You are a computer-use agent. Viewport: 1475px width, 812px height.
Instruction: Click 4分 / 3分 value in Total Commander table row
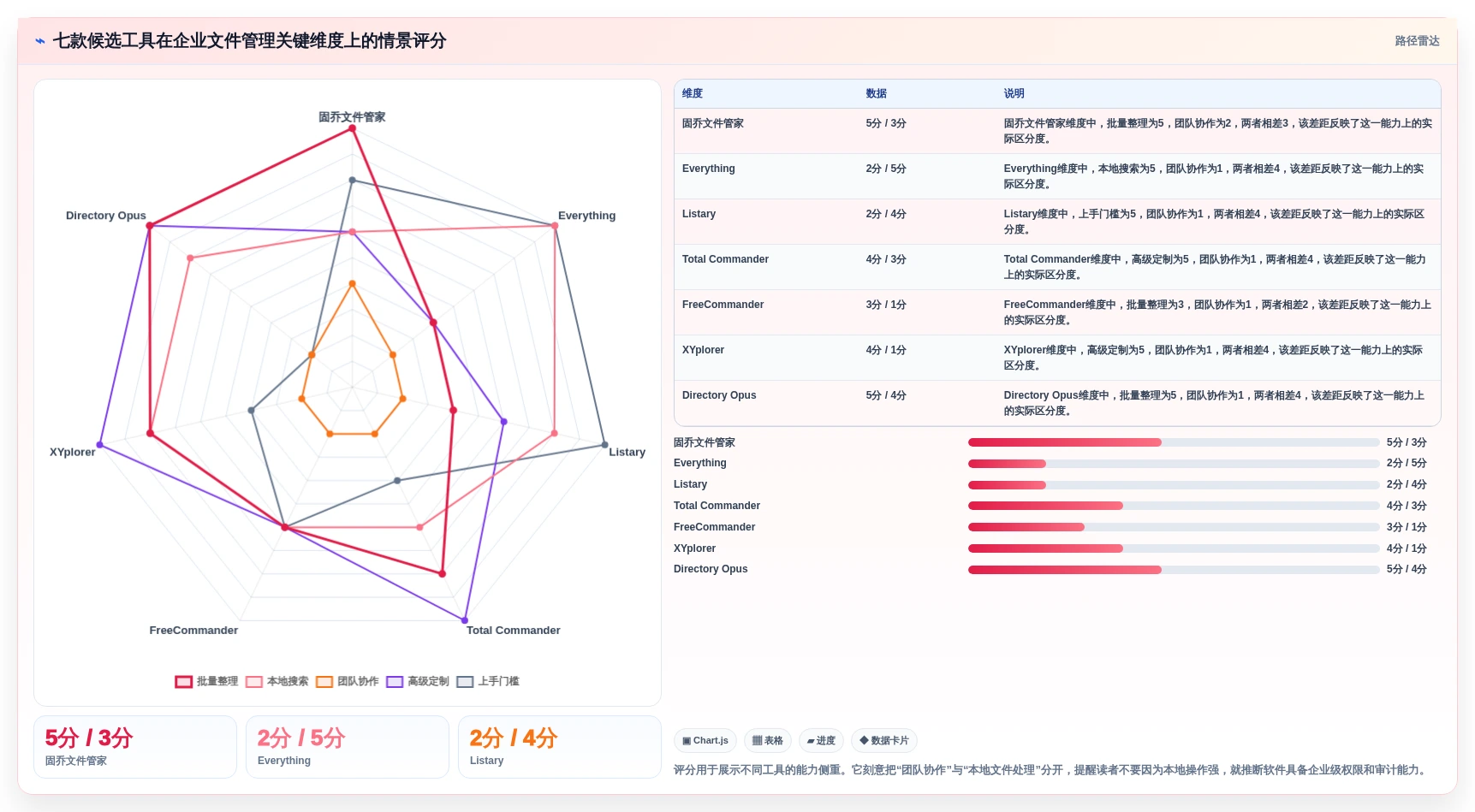[x=886, y=259]
